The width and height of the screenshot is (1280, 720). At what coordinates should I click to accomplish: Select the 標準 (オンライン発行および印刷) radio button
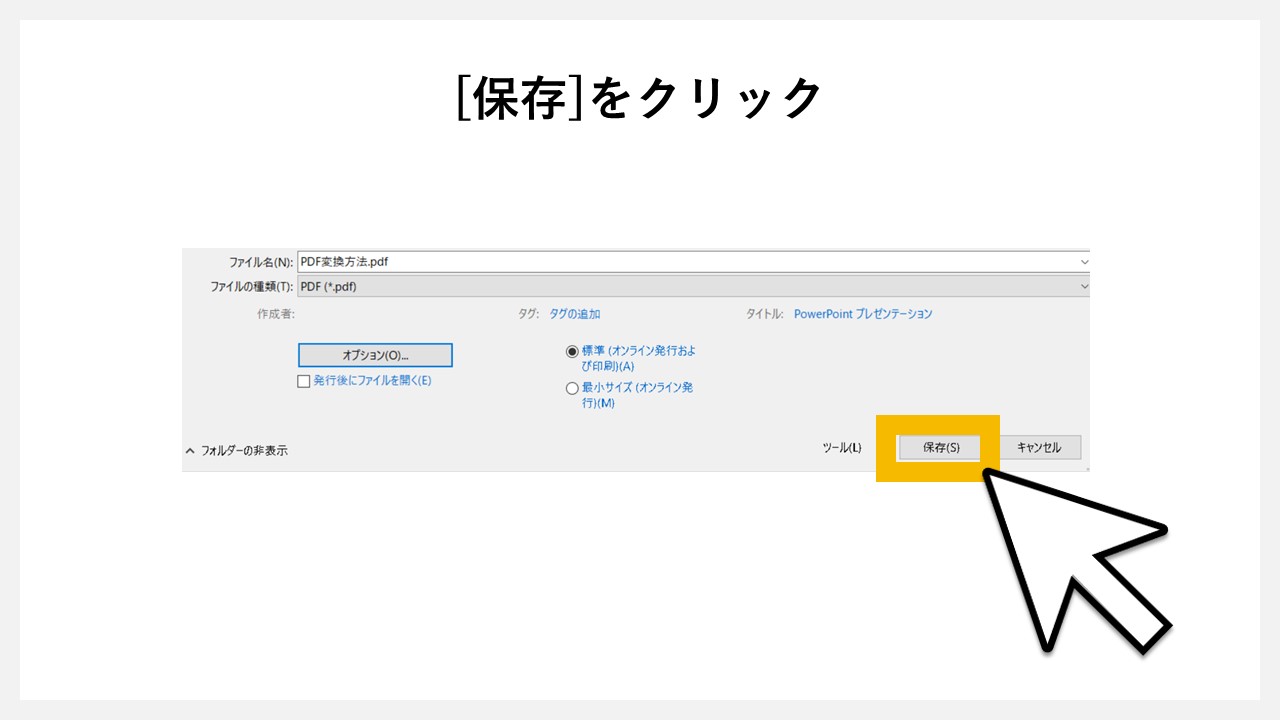click(x=572, y=350)
